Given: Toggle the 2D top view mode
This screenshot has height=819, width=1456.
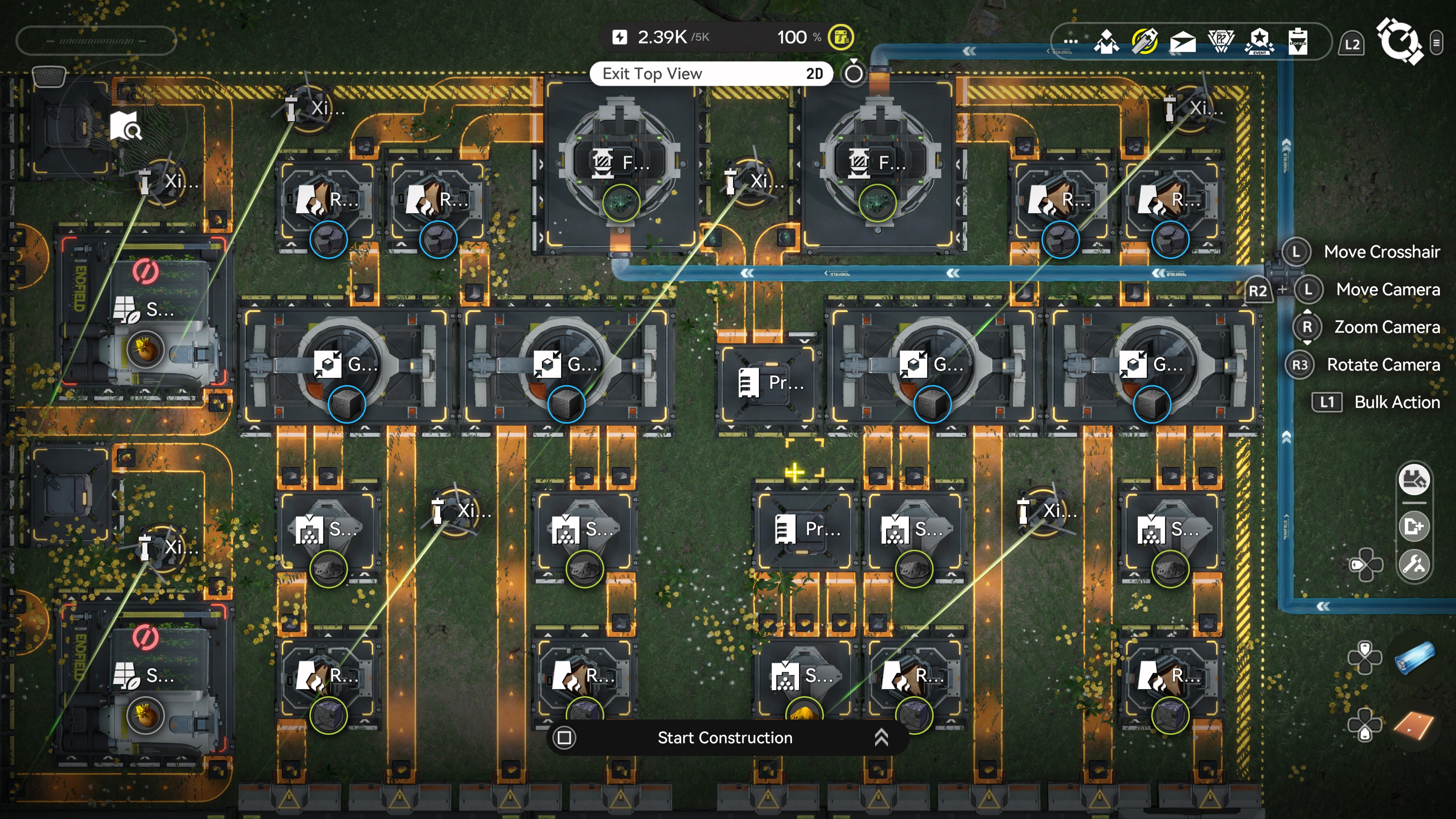Looking at the screenshot, I should [x=814, y=74].
